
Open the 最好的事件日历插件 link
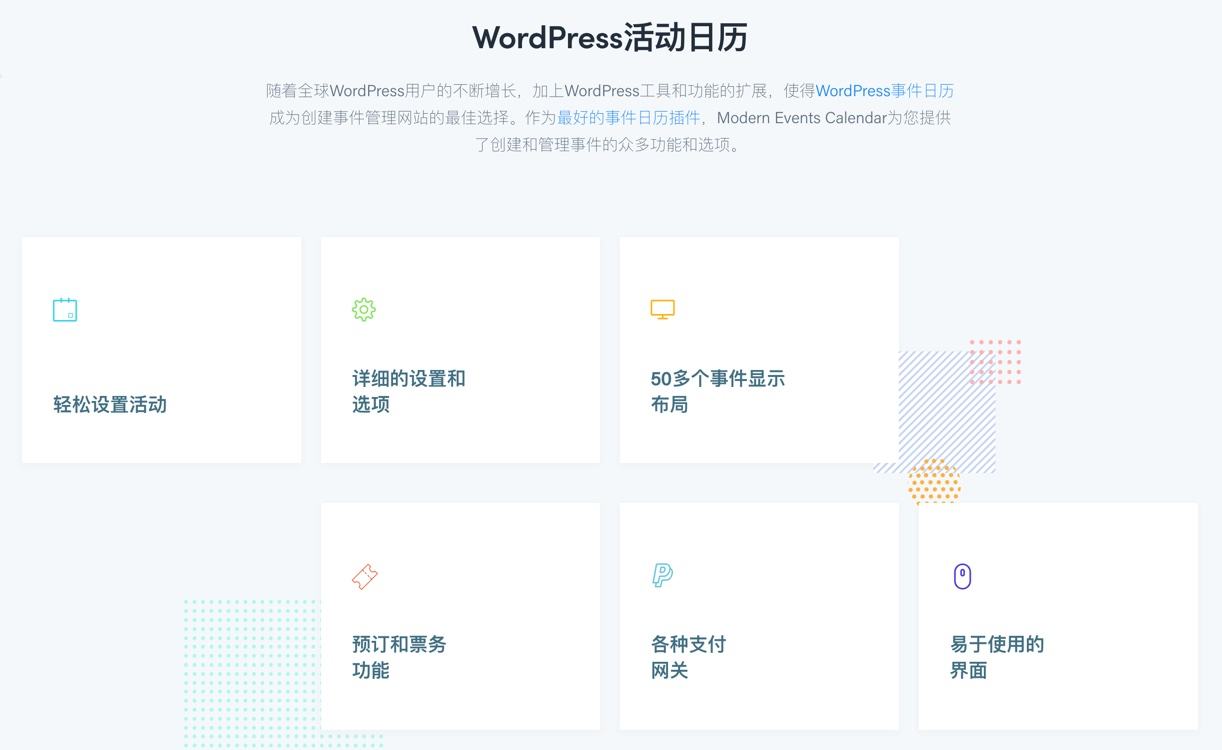(x=629, y=117)
